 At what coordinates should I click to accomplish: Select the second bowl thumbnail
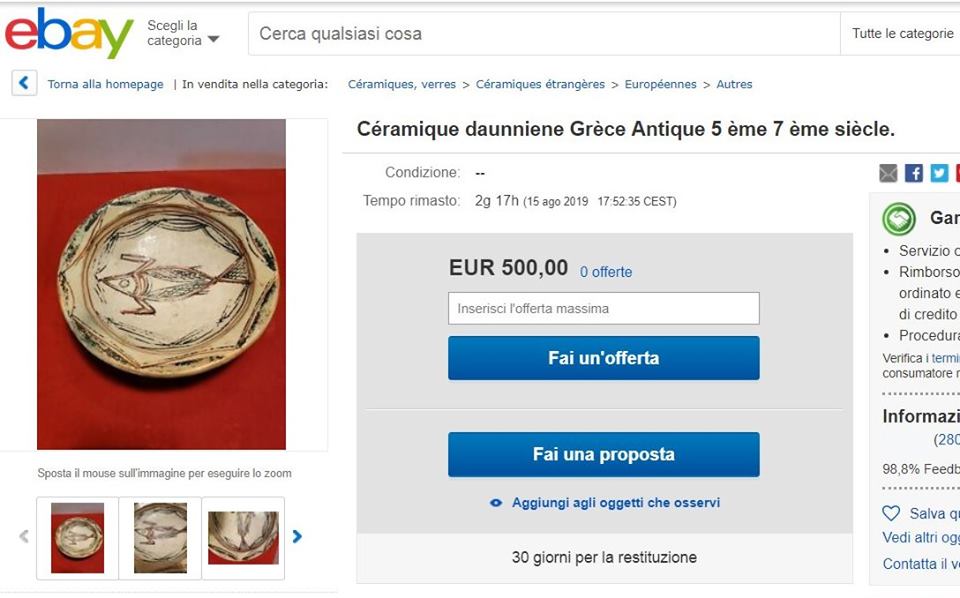tap(160, 537)
